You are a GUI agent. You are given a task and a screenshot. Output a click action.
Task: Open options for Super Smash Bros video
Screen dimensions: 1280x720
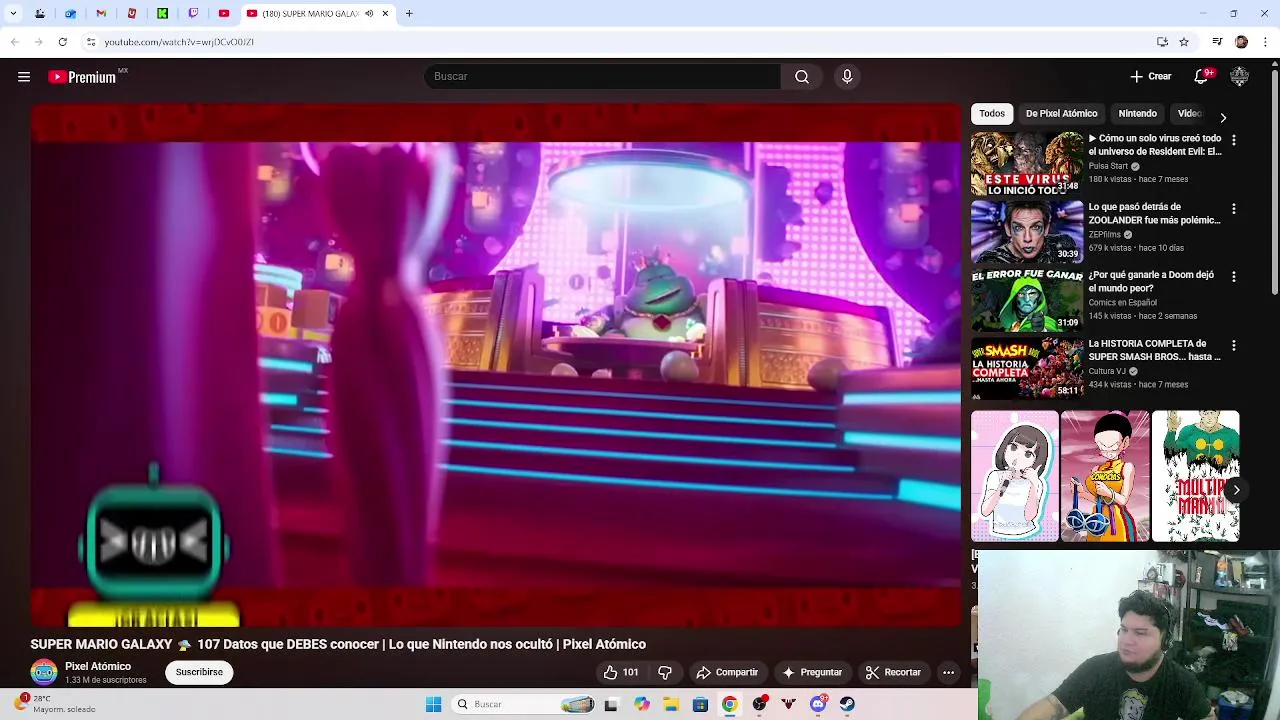(x=1233, y=345)
